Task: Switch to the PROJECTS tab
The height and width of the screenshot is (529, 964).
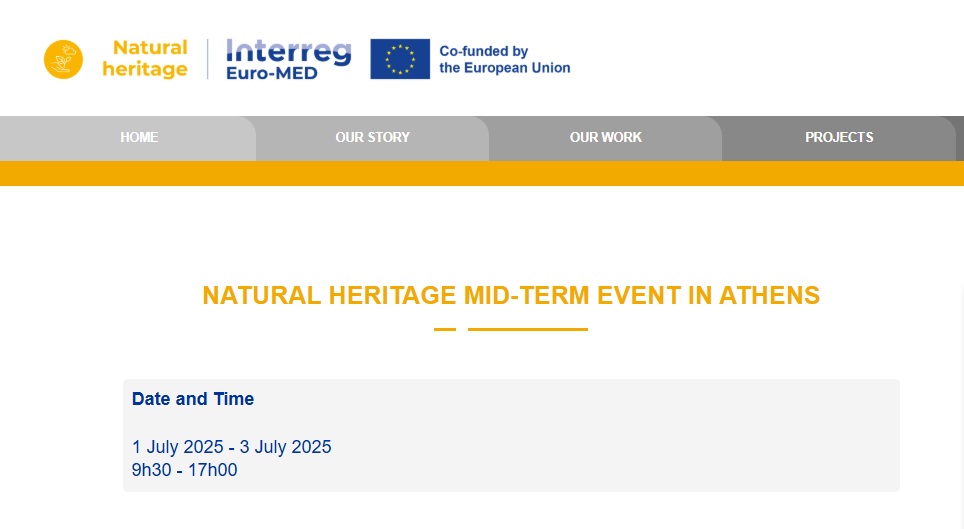Action: pos(839,138)
